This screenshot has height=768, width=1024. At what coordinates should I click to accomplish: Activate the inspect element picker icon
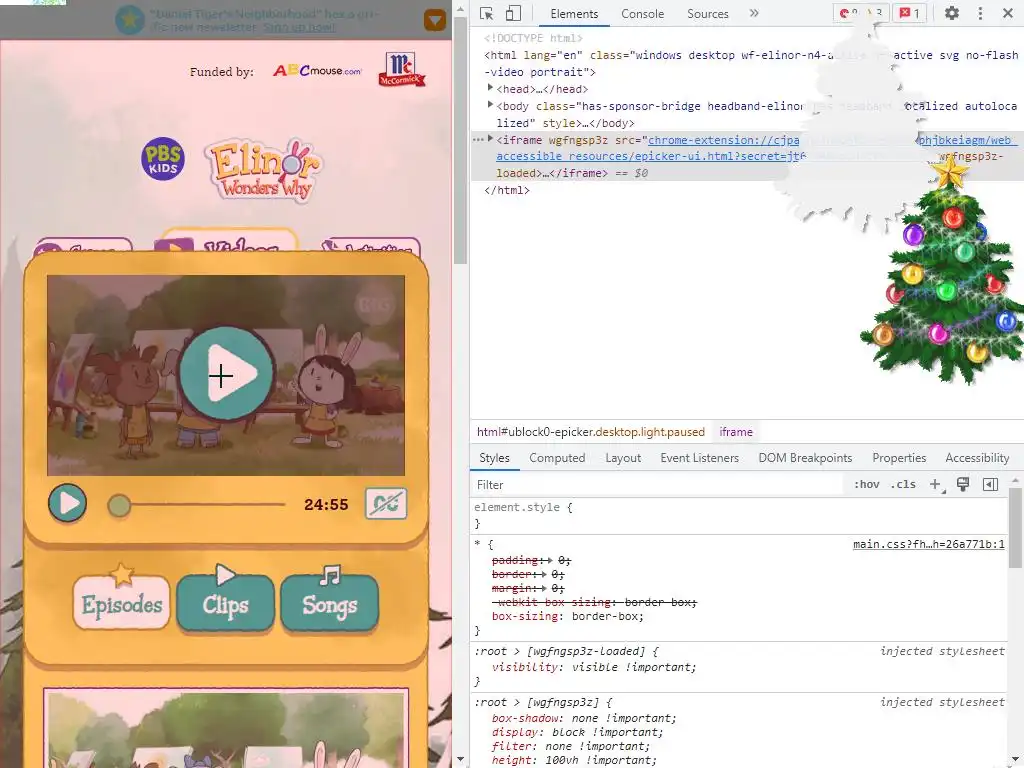[x=487, y=13]
